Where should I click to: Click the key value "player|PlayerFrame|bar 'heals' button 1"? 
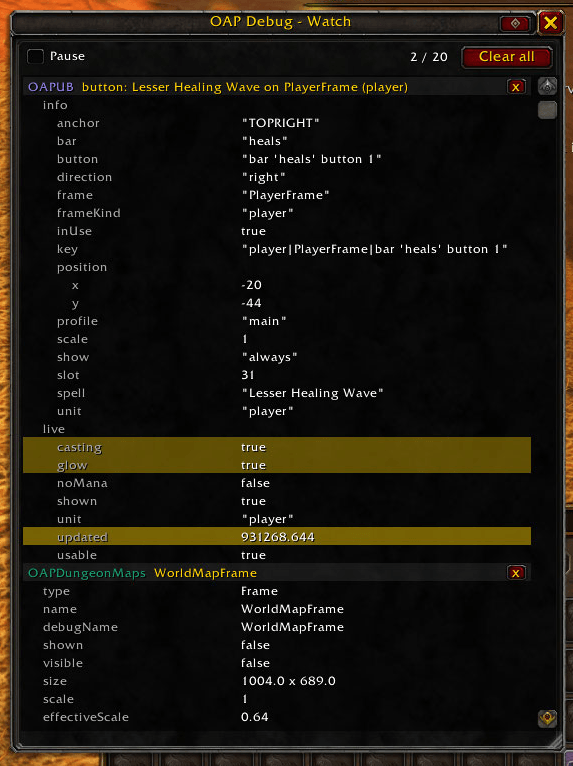tap(374, 249)
